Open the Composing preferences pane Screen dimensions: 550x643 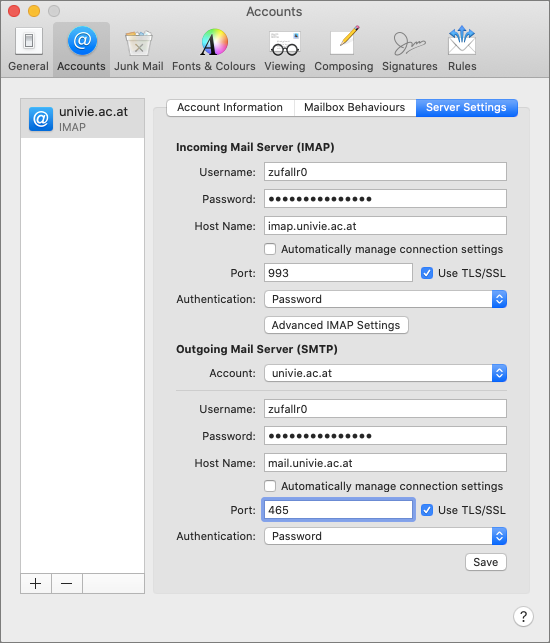coord(344,49)
